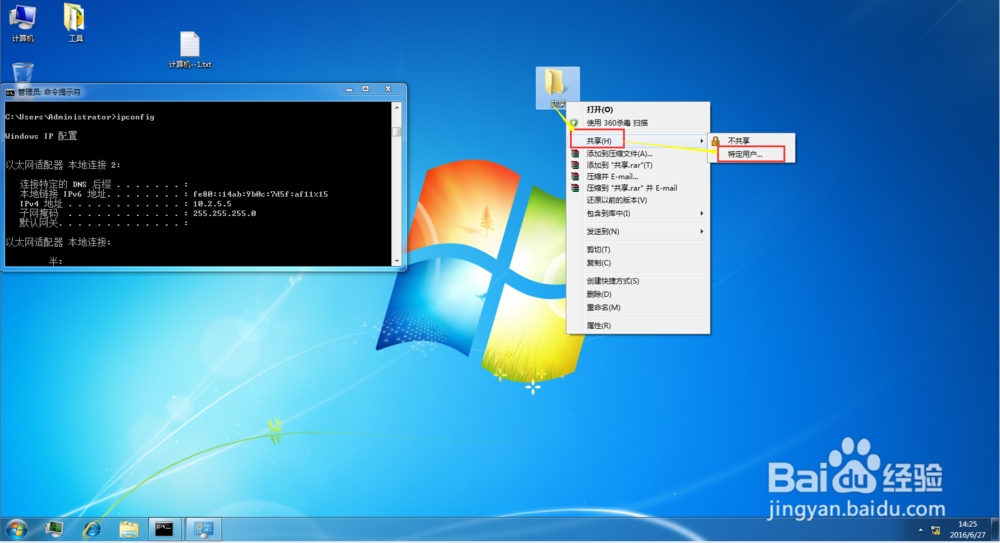
Task: Click the 360 shield scan icon
Action: (x=574, y=123)
